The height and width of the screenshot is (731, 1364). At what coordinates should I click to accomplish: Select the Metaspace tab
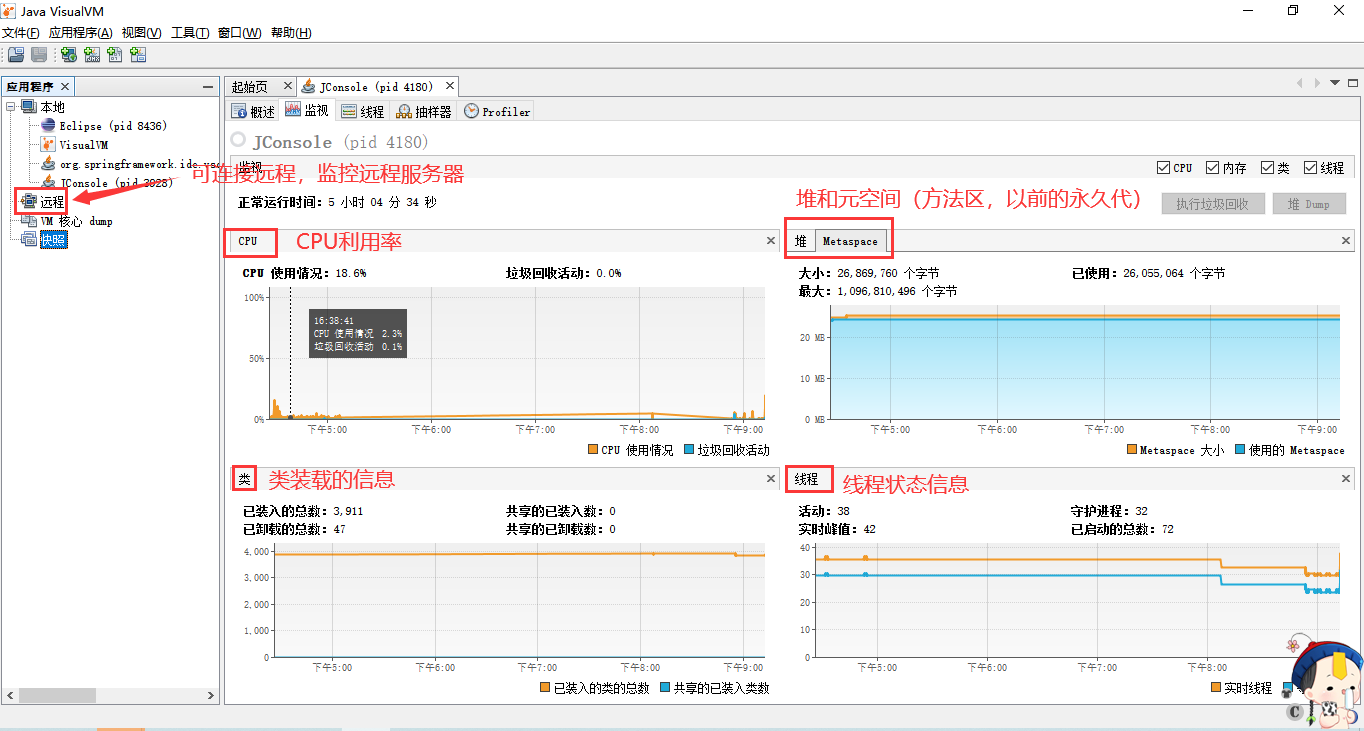click(850, 241)
